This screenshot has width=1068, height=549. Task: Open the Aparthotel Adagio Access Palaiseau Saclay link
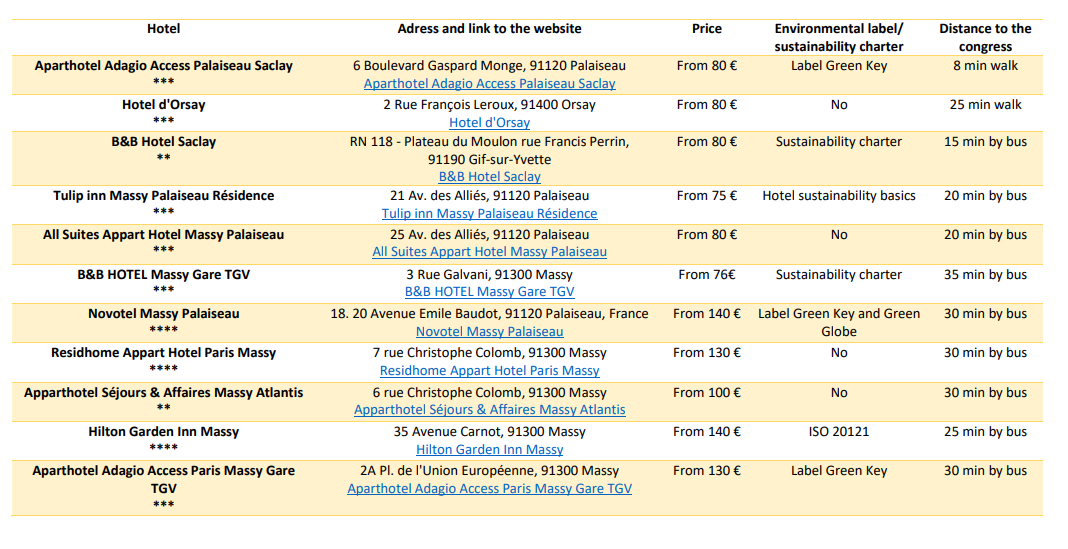[x=489, y=84]
